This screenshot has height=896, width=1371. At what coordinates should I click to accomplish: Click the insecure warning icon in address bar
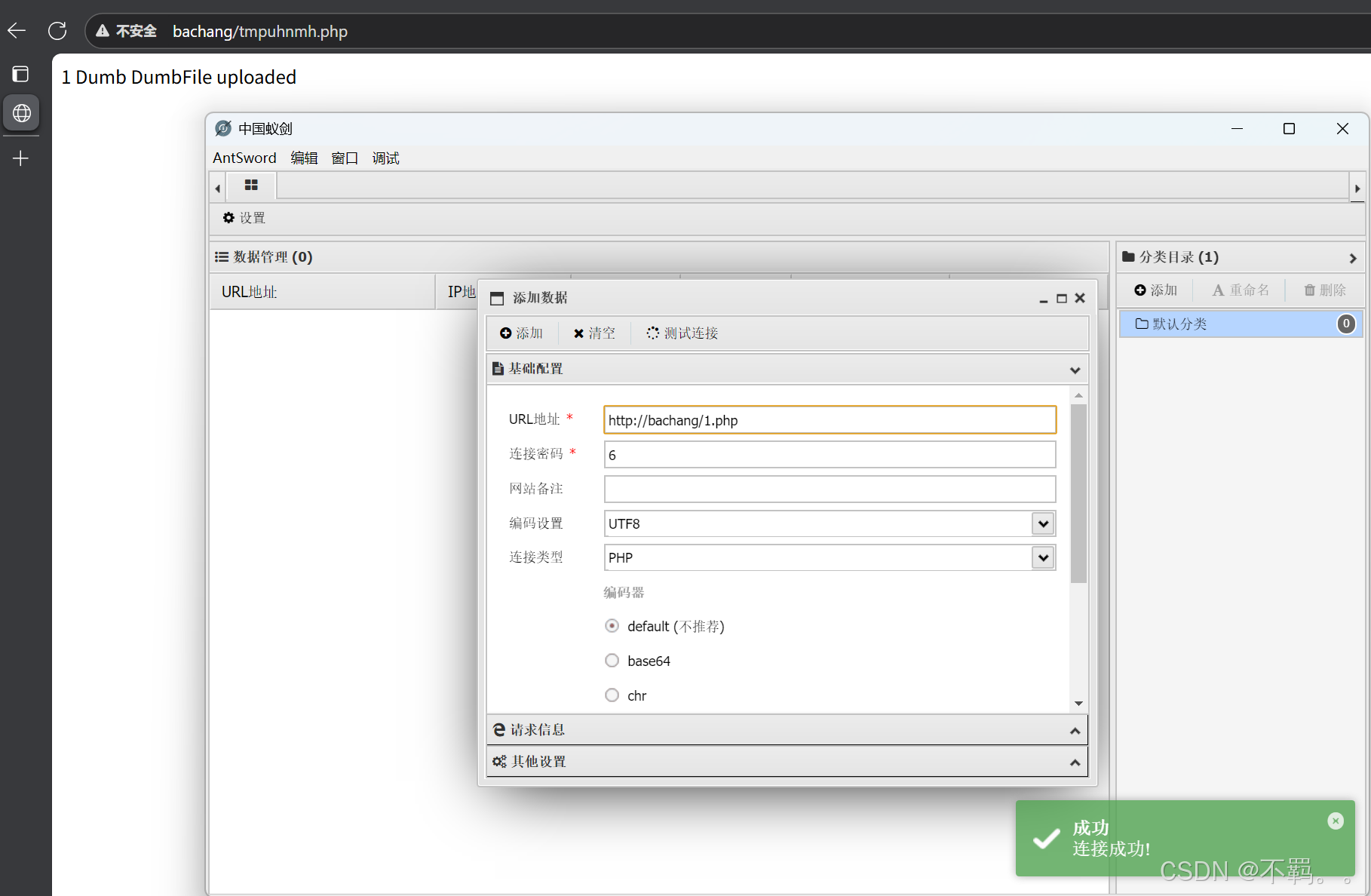103,31
